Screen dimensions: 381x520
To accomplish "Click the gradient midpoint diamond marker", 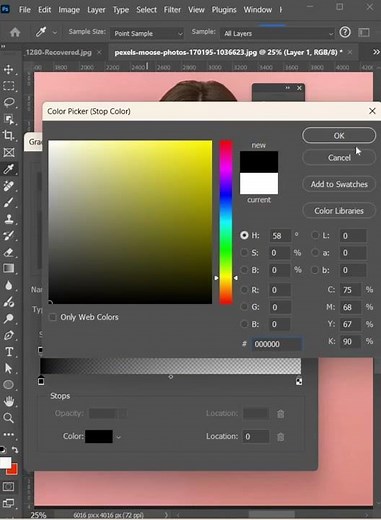I will click(171, 377).
